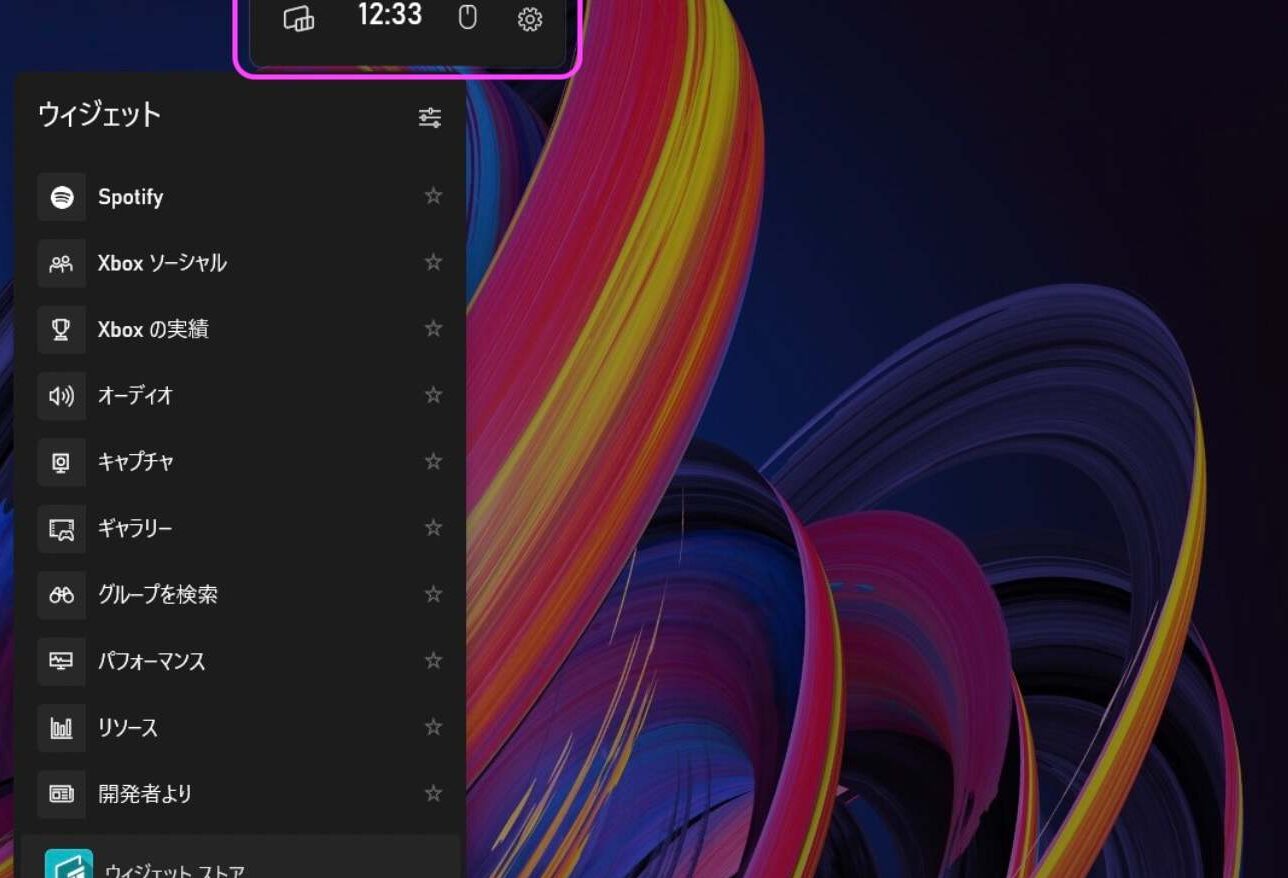The width and height of the screenshot is (1288, 878).
Task: Star the パフォーマンス widget as favorite
Action: 433,661
